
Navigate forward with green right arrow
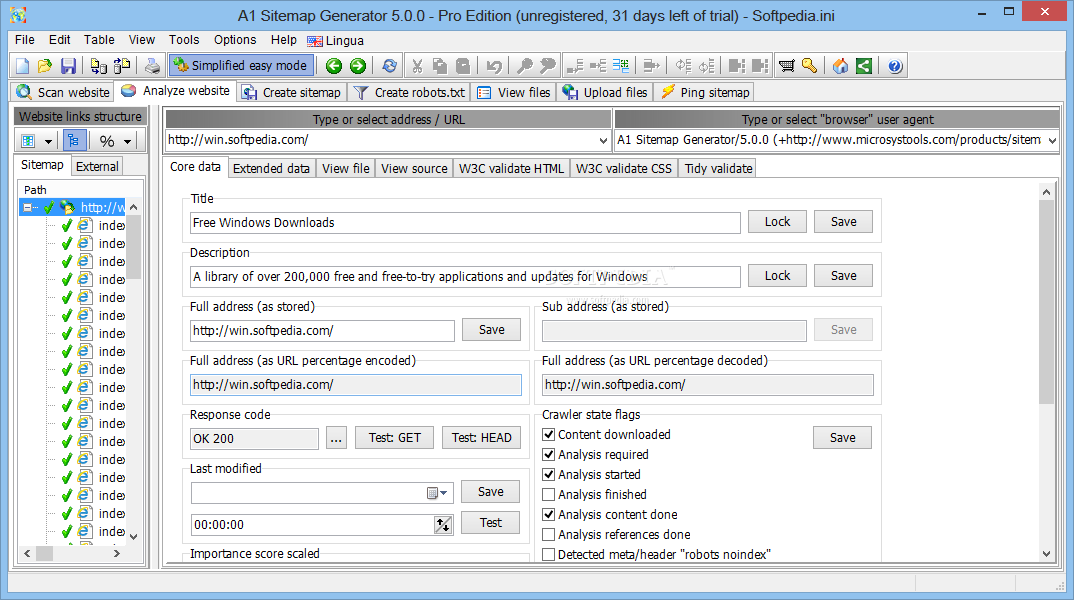point(358,66)
